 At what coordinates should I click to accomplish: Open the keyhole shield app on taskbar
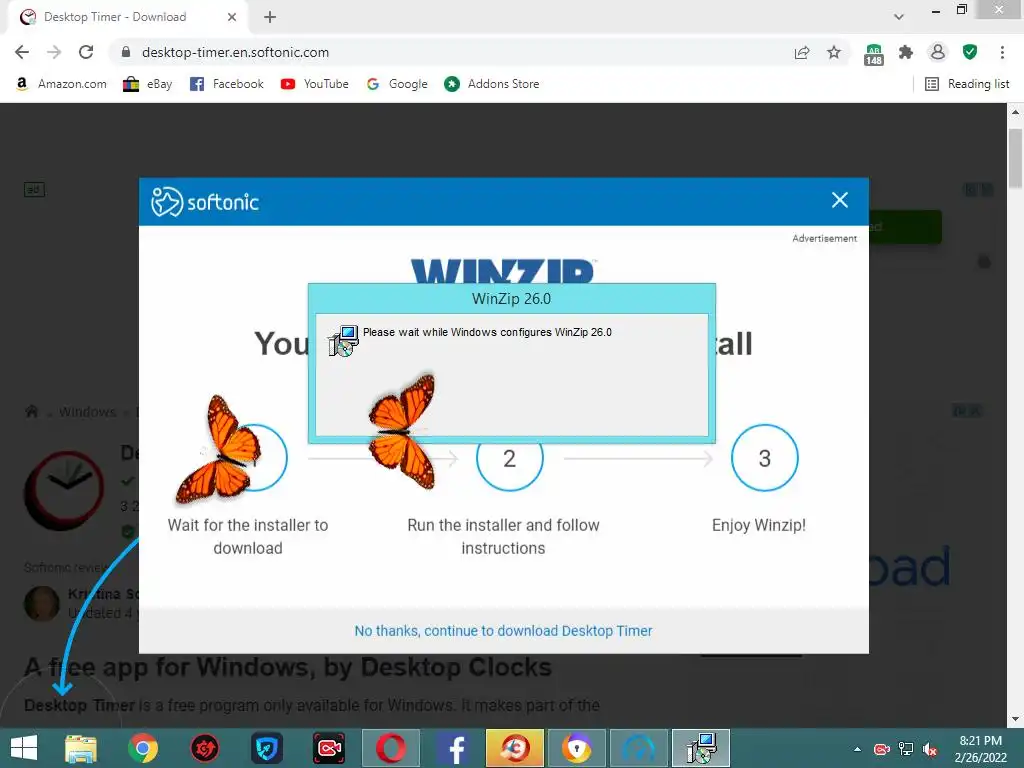577,748
